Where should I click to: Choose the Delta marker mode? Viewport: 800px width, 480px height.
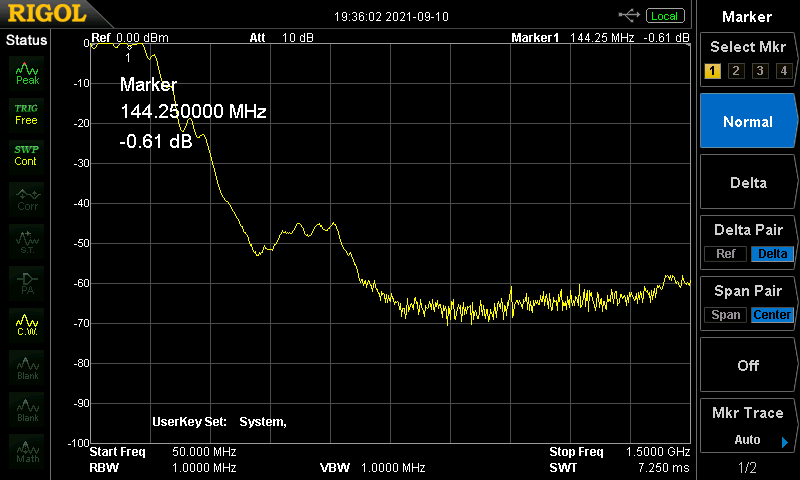click(748, 183)
